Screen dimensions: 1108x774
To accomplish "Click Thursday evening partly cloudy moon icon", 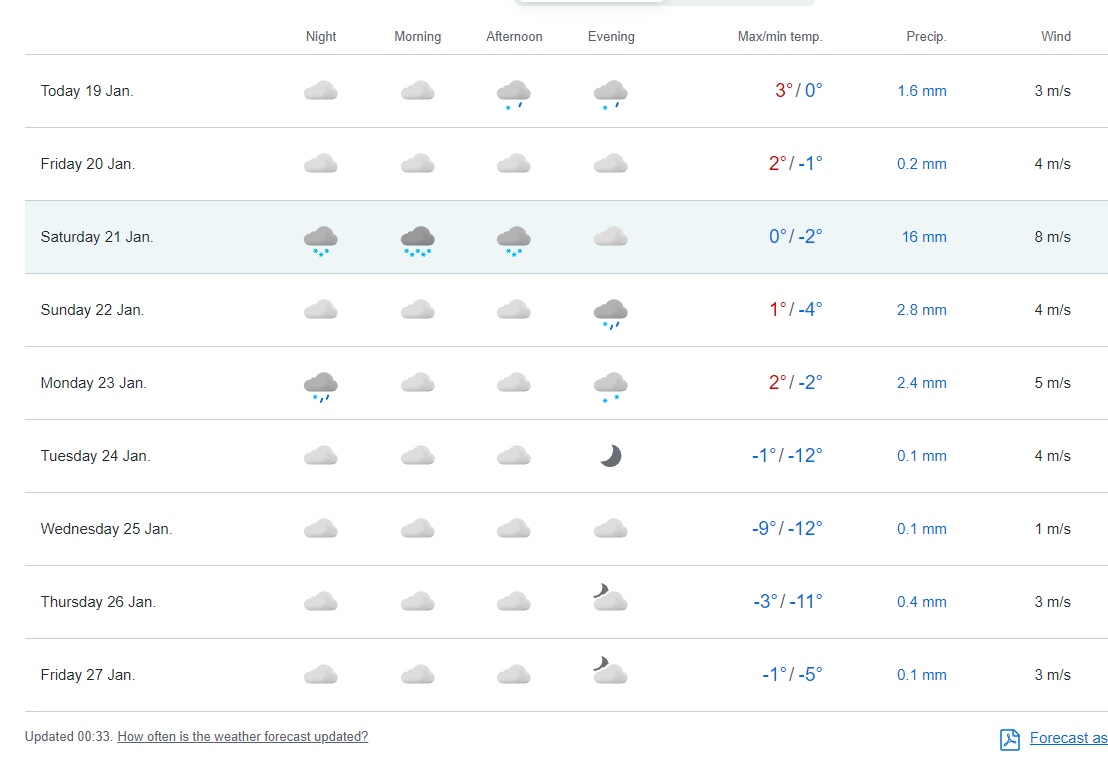I will click(609, 598).
